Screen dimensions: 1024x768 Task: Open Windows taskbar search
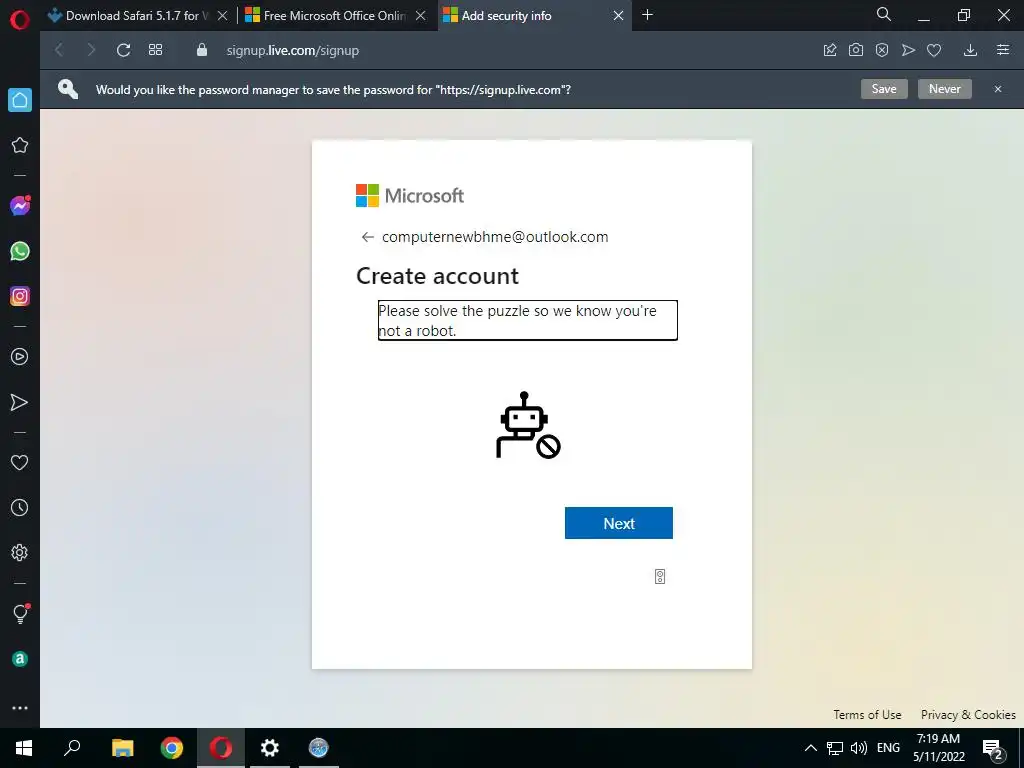tap(72, 748)
